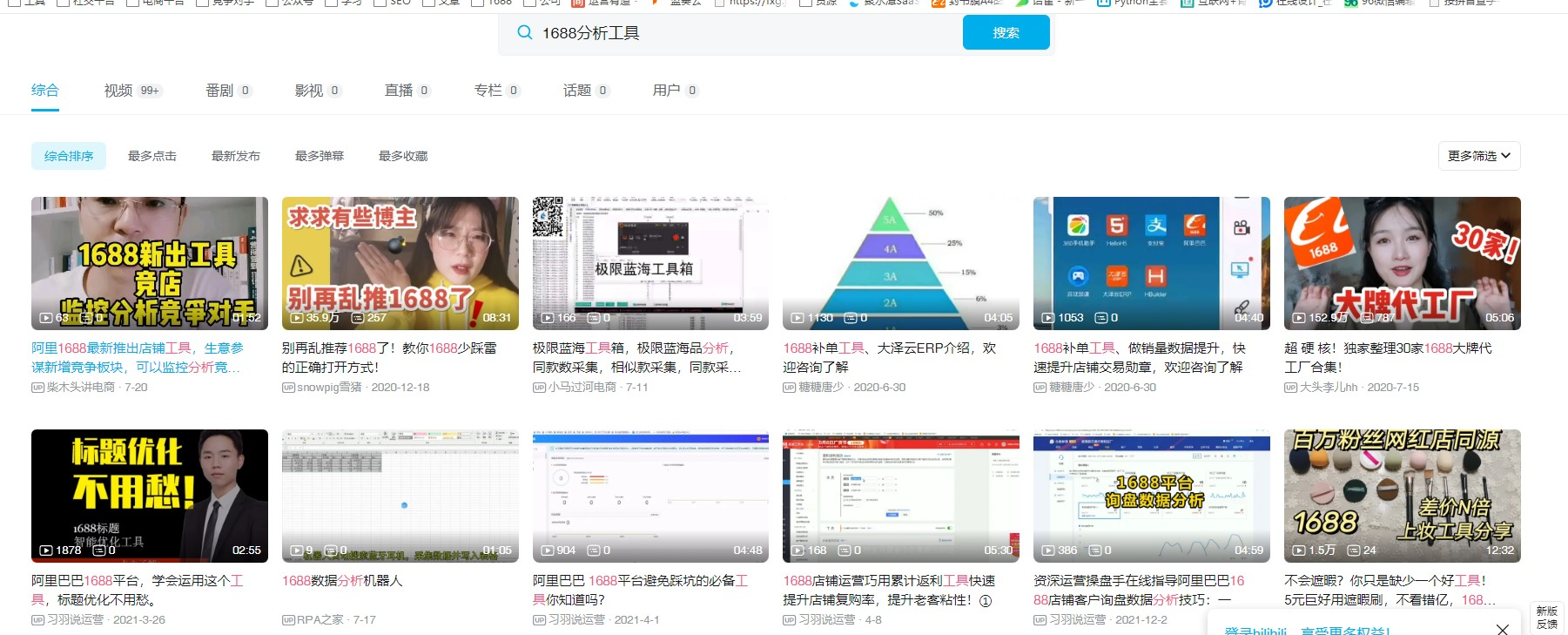The width and height of the screenshot is (1568, 635).
Task: Open title 别再乱推荐1688了
Action: tap(389, 358)
